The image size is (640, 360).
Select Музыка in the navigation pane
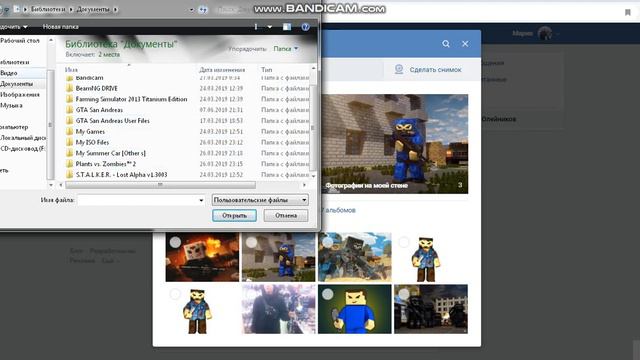click(x=11, y=105)
